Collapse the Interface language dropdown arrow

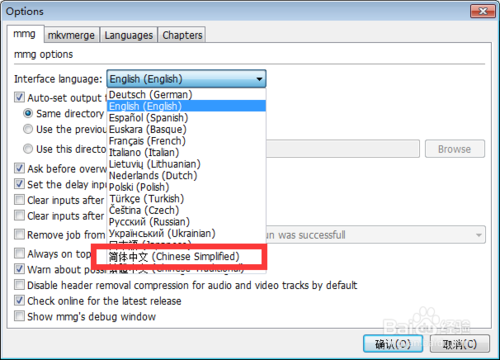[x=259, y=79]
